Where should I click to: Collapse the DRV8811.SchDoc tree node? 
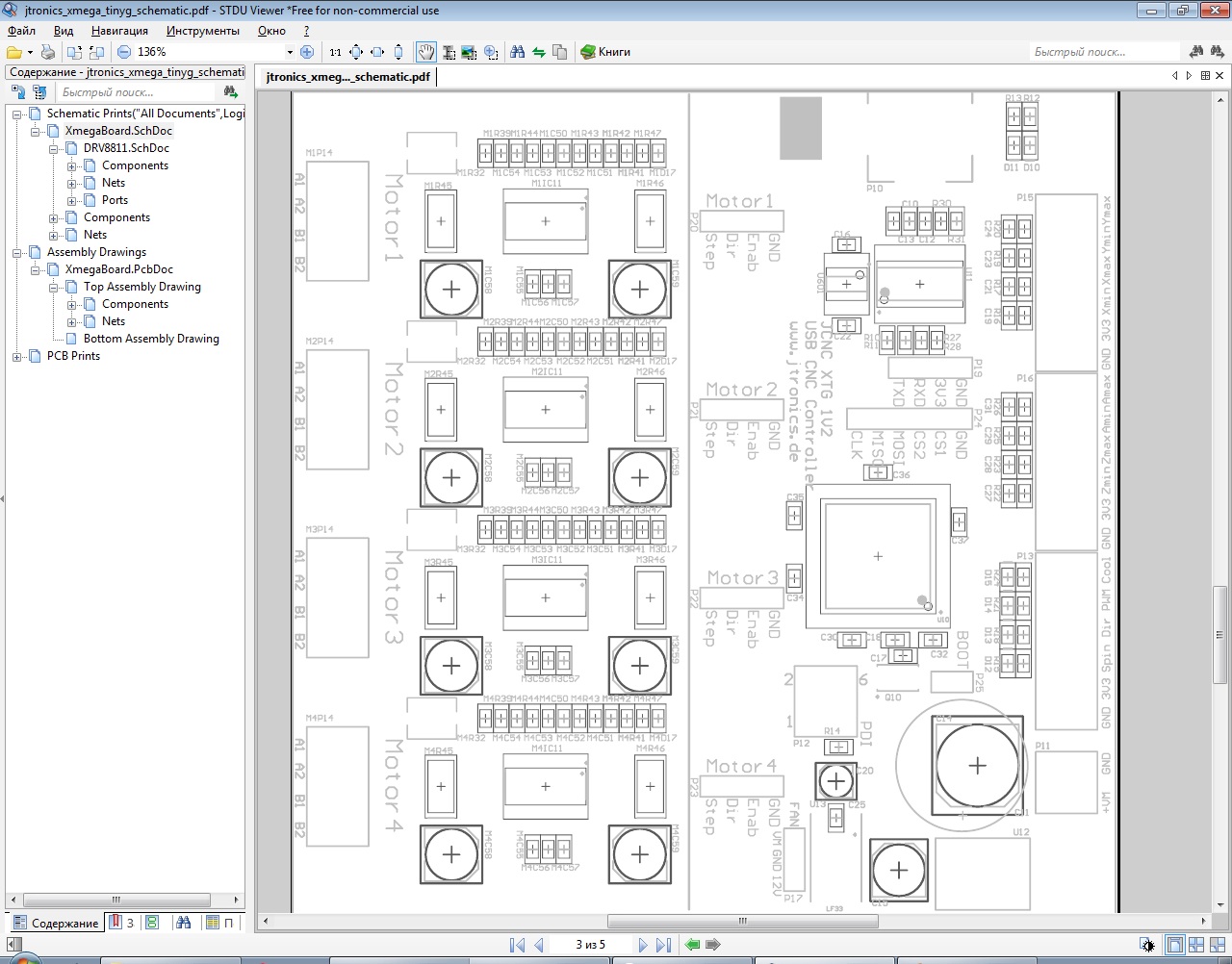tap(54, 148)
